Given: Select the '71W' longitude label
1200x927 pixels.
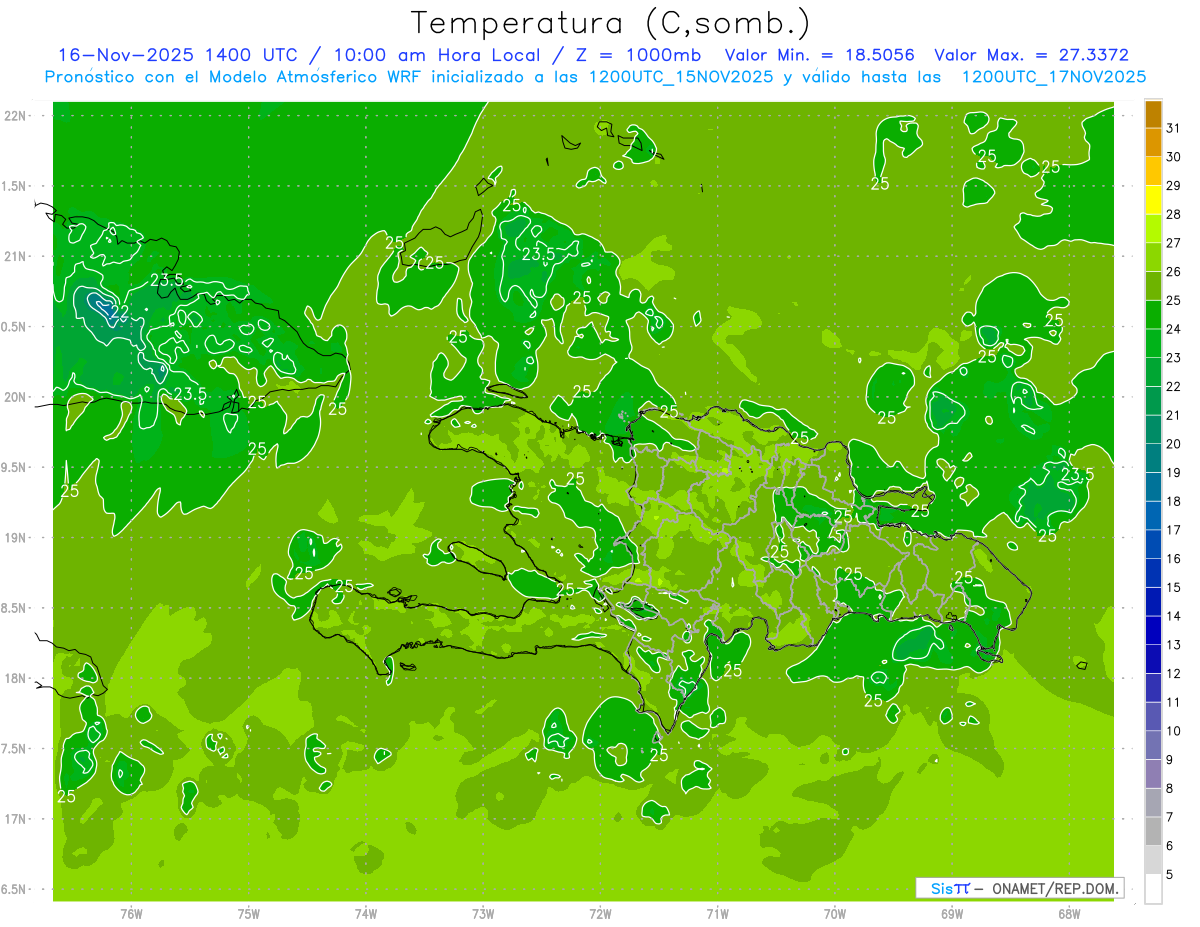Looking at the screenshot, I should (x=717, y=912).
